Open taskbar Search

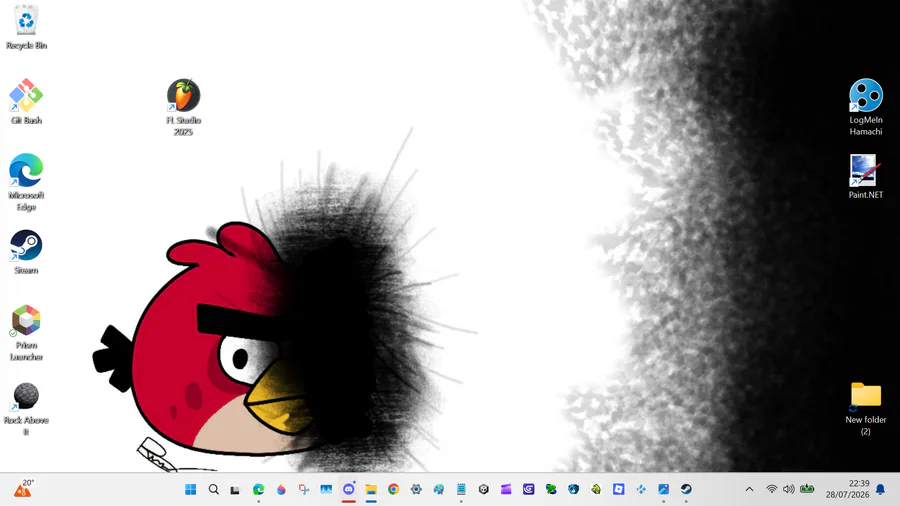(214, 489)
